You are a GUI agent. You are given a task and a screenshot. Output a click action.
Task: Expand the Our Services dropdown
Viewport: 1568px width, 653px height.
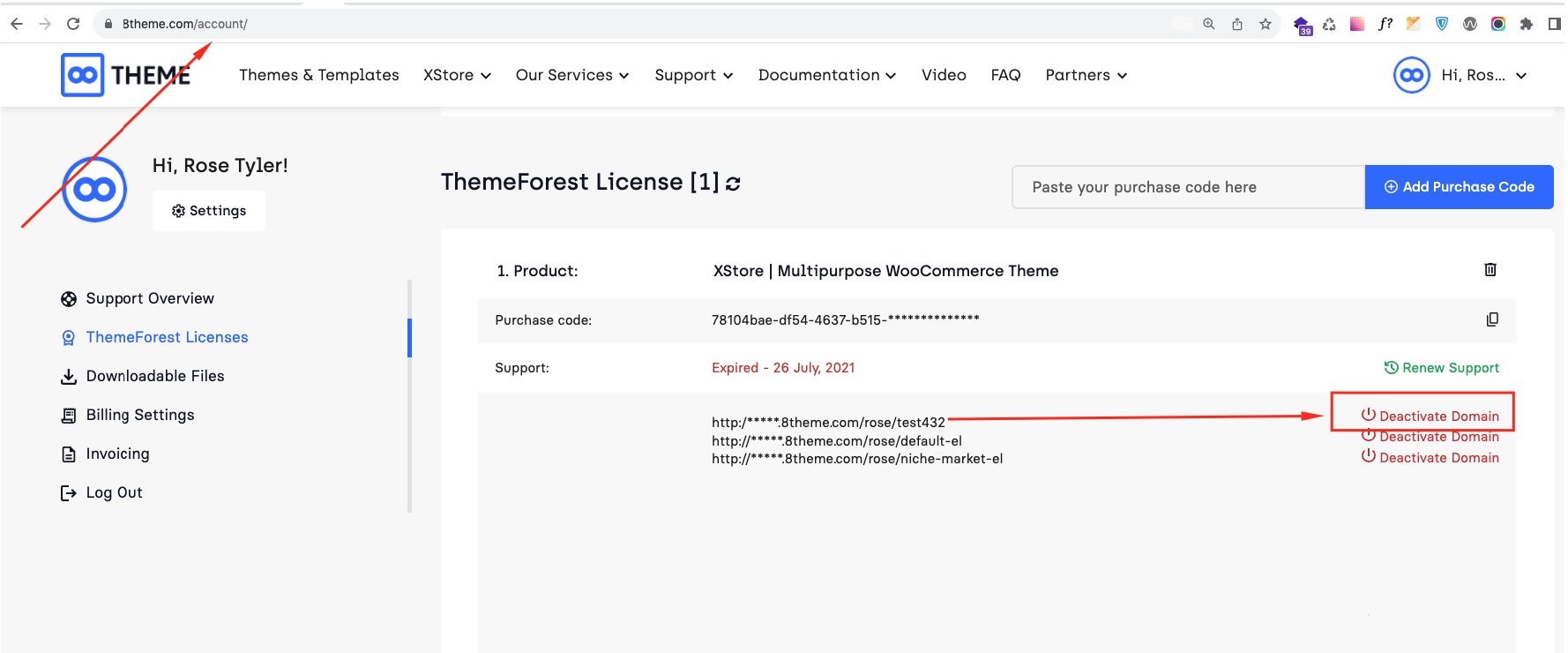coord(572,75)
